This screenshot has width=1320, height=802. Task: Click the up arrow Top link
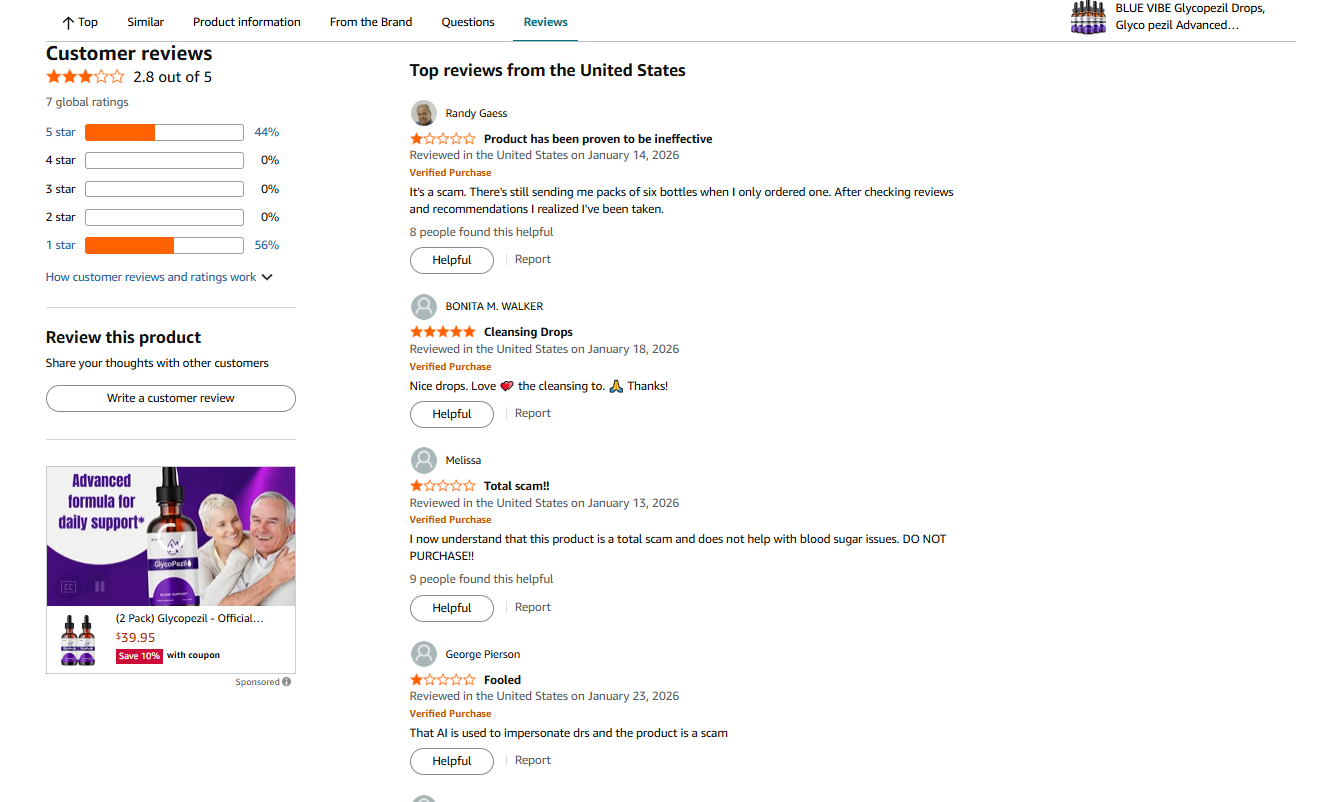(80, 22)
